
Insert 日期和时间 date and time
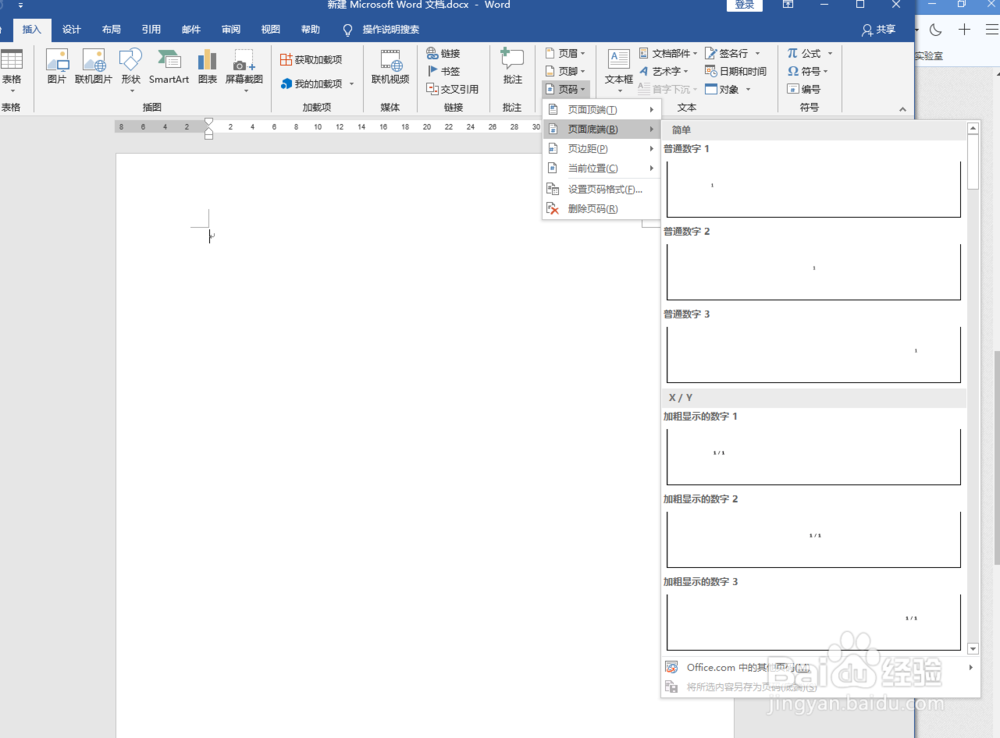pyautogui.click(x=735, y=71)
